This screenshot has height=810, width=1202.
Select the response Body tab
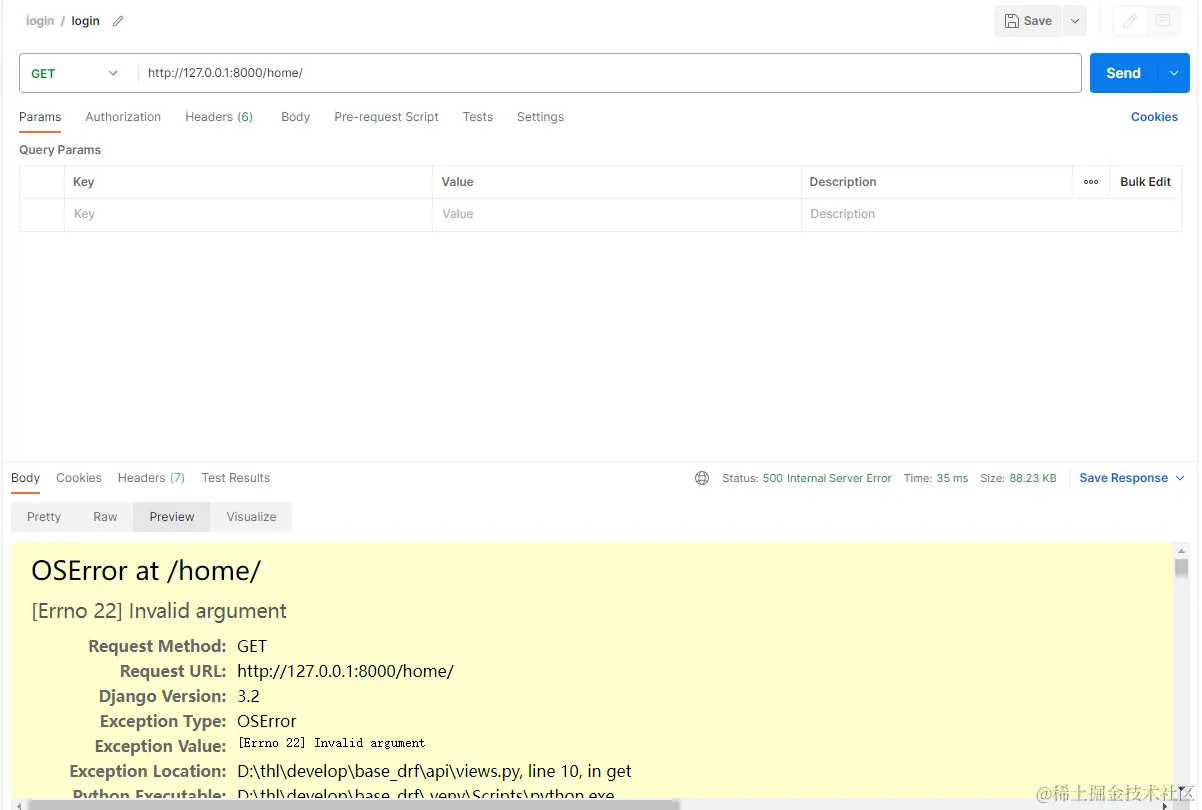click(25, 478)
